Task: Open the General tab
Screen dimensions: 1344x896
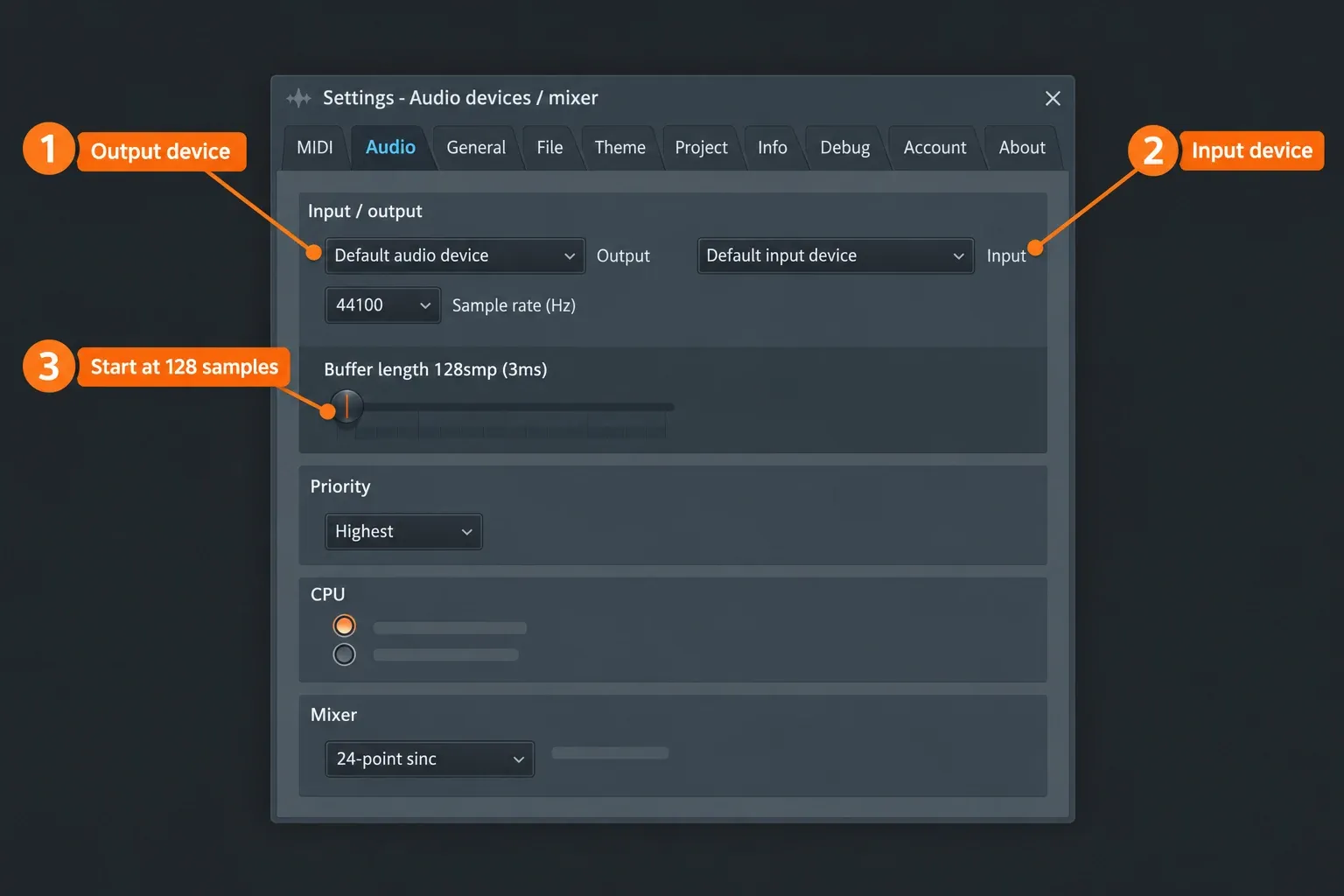Action: pyautogui.click(x=476, y=148)
